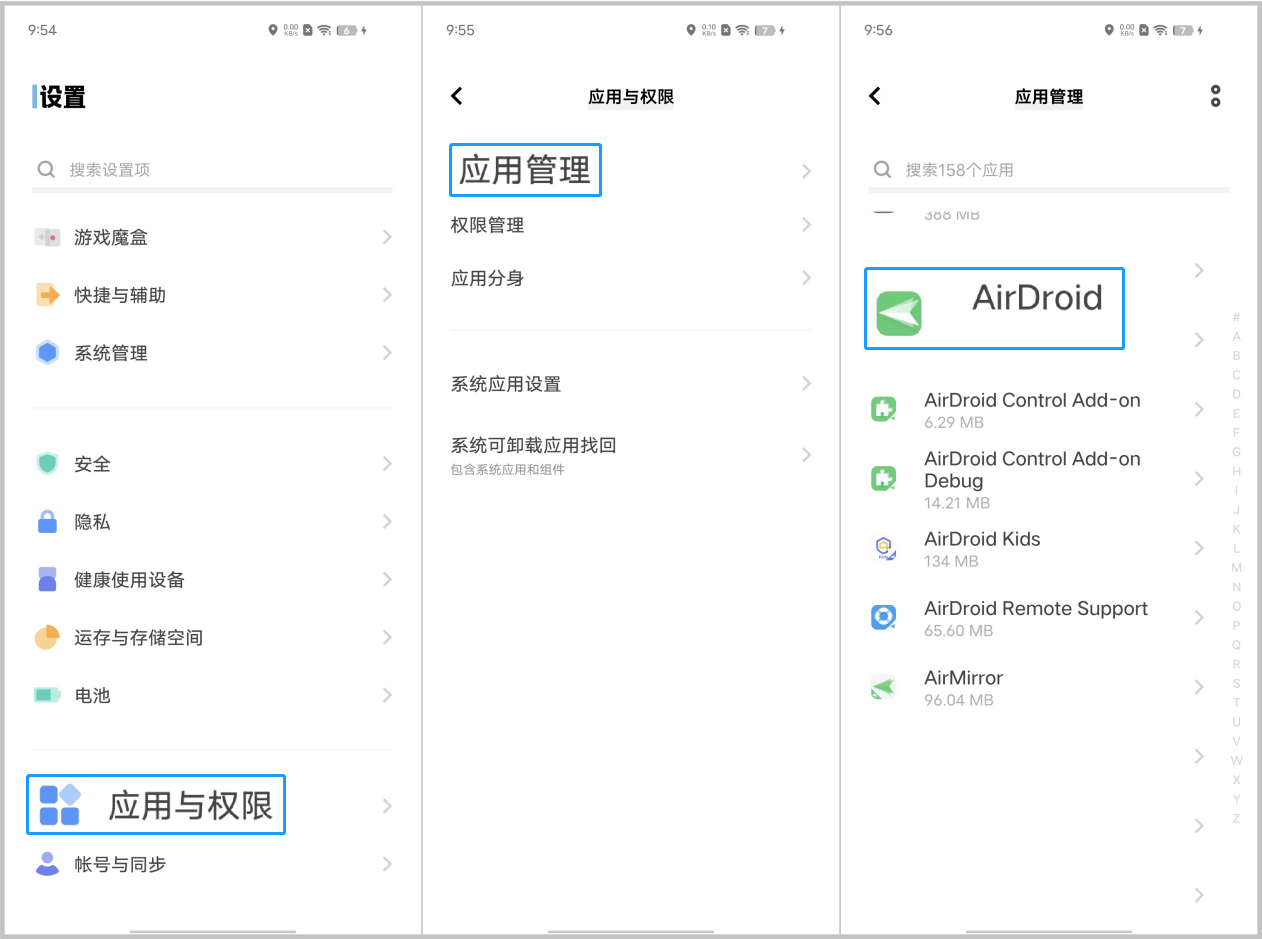Tap the 安全 shield icon
The width and height of the screenshot is (1262, 939).
pyautogui.click(x=47, y=464)
